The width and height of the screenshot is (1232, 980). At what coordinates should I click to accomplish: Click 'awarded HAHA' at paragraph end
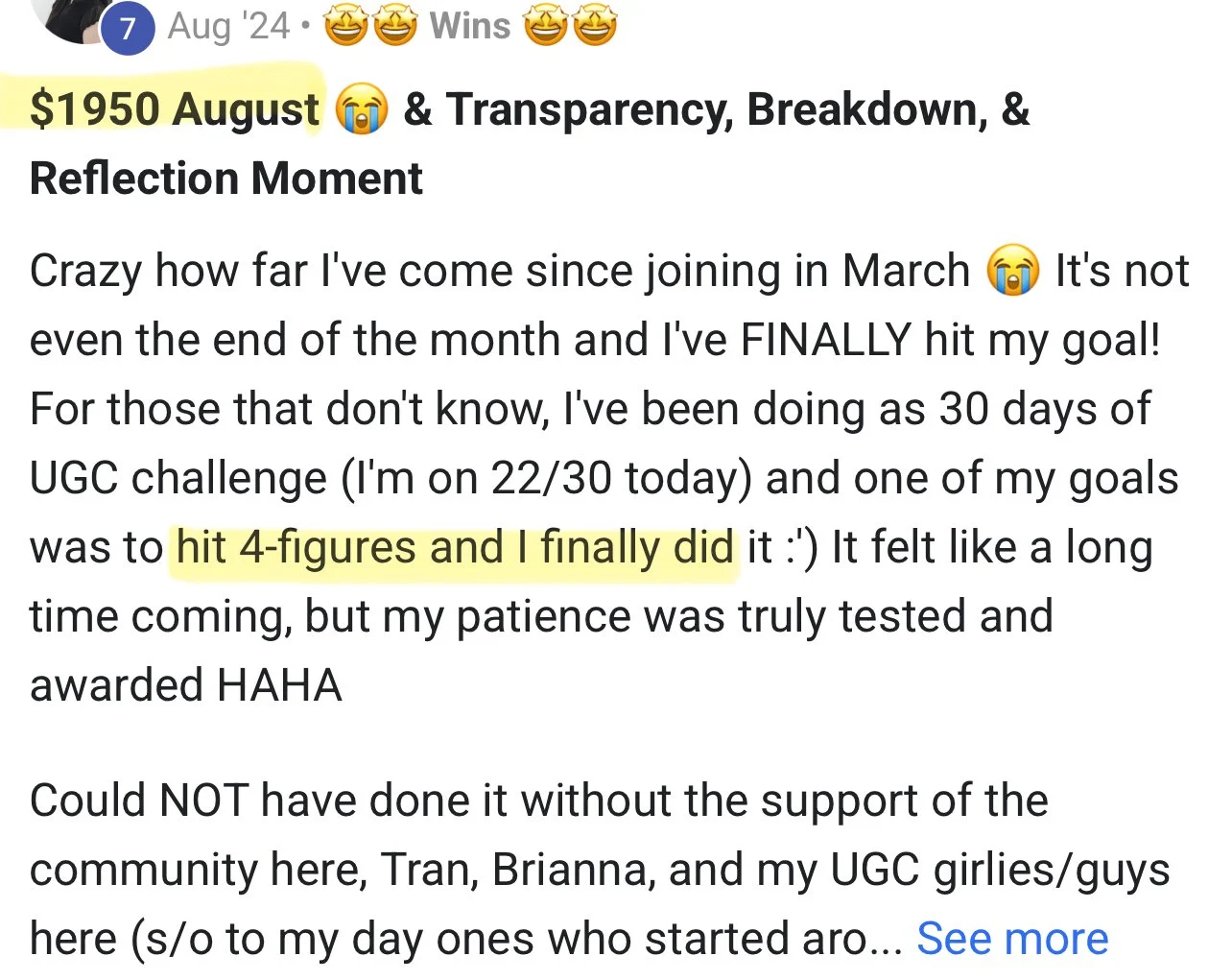185,685
